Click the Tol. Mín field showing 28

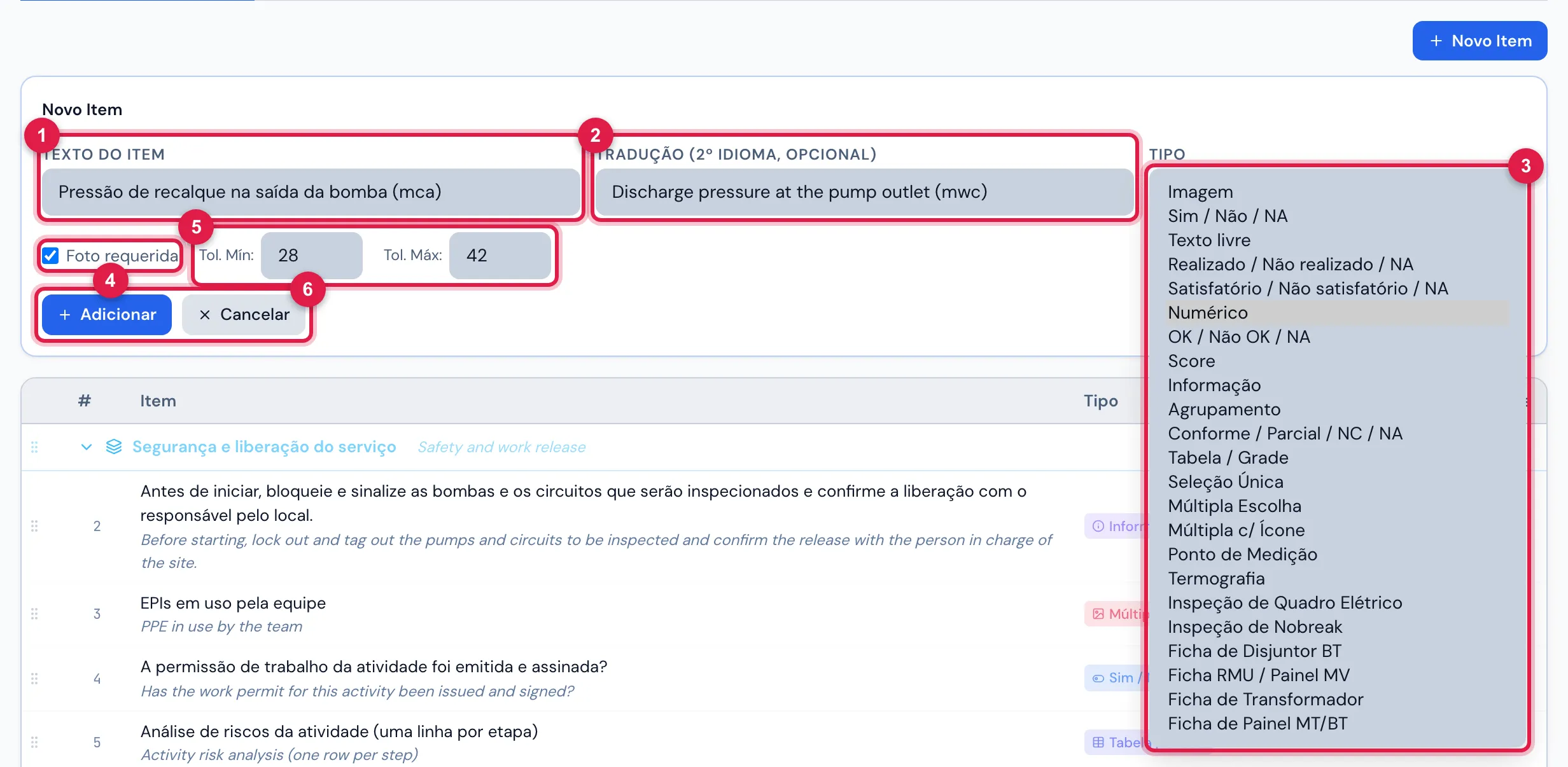click(312, 256)
